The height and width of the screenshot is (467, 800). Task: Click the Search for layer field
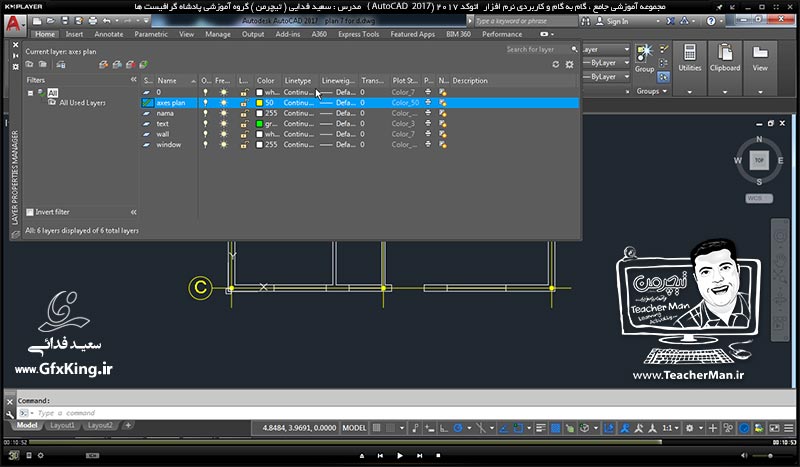click(536, 50)
